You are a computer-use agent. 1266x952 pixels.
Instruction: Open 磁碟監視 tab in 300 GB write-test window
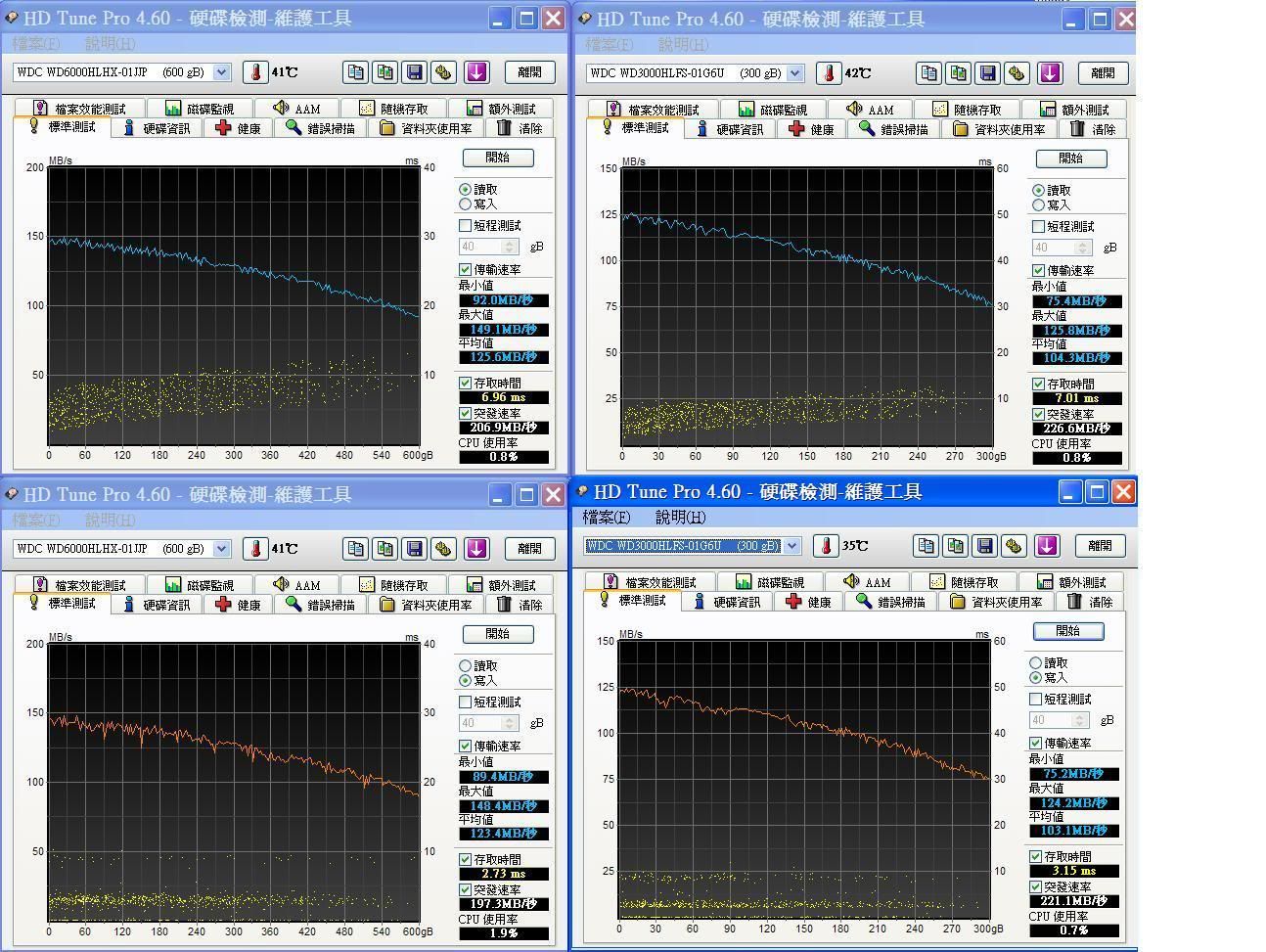[x=772, y=581]
